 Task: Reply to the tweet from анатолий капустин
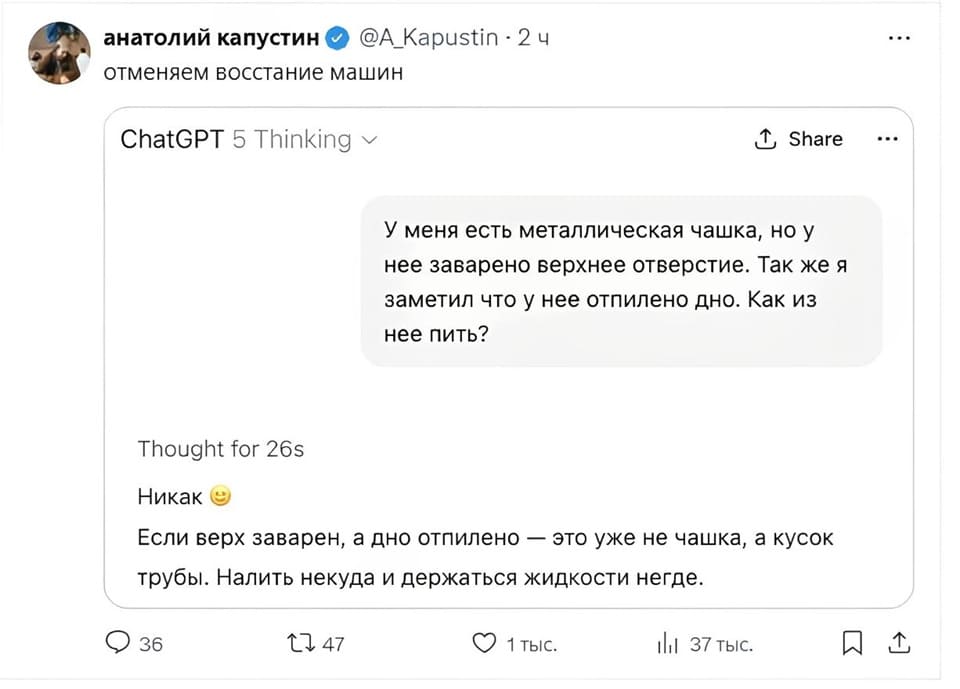coord(117,644)
